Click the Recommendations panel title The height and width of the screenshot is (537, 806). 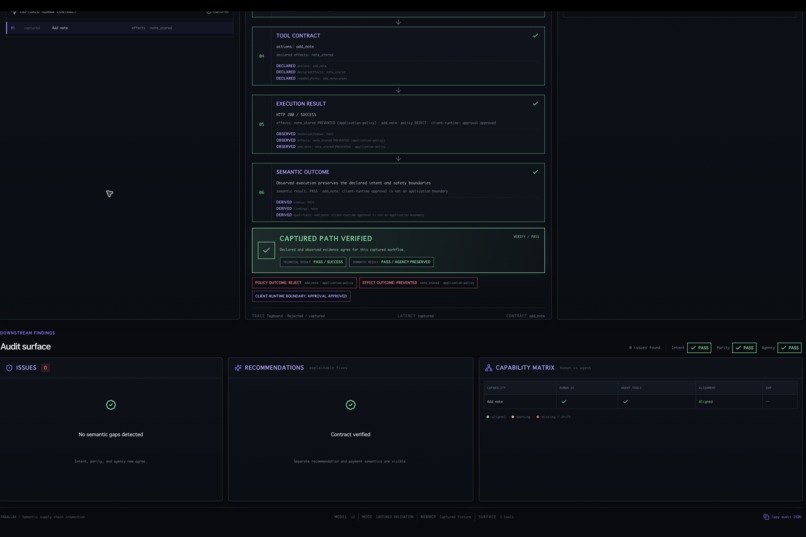tap(274, 368)
